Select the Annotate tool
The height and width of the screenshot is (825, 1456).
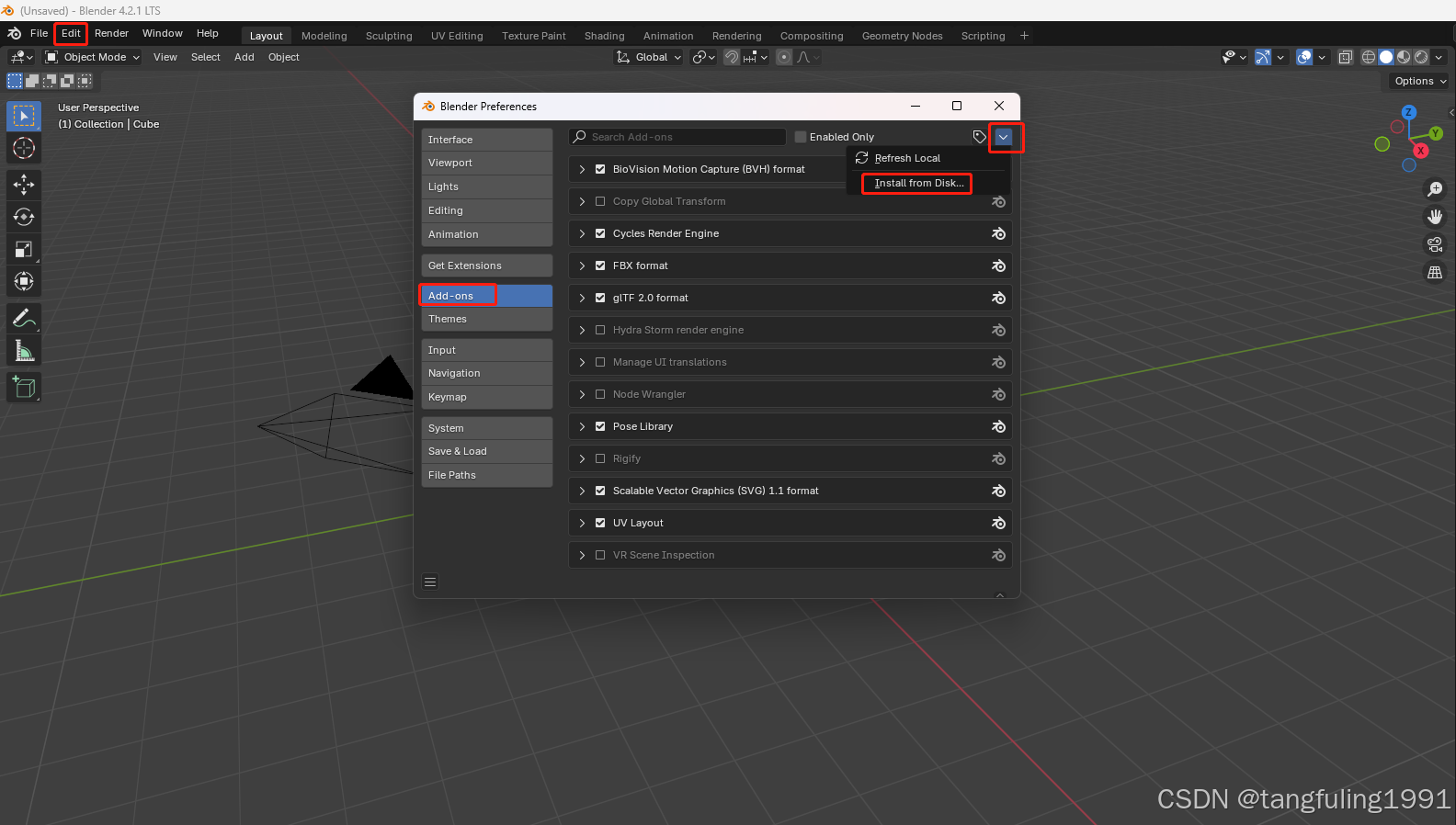coord(24,319)
